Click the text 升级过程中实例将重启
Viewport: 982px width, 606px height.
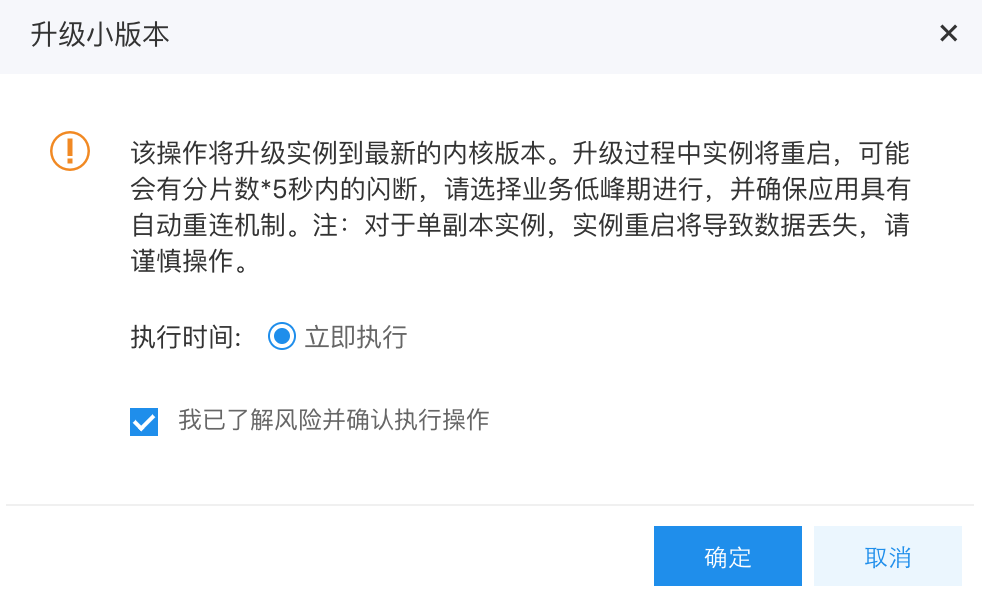[x=702, y=153]
